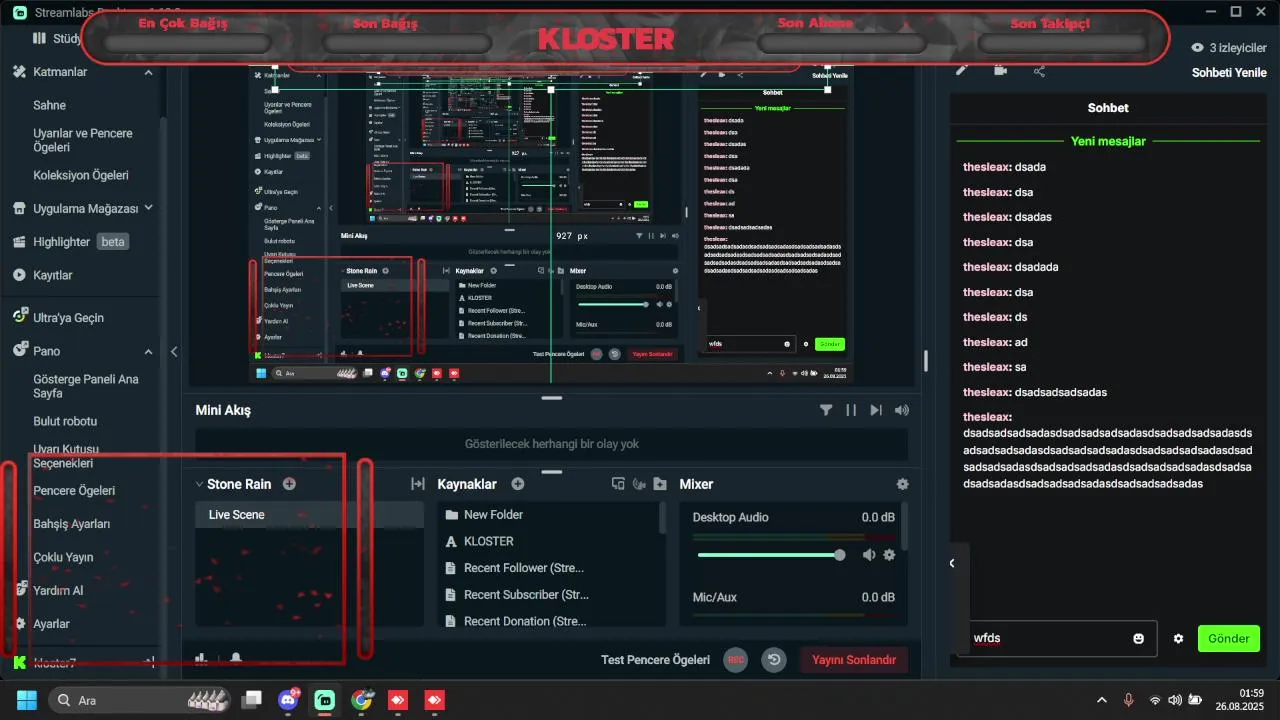Toggle the studio mode icon in Kaynaklar
Image resolution: width=1280 pixels, height=720 pixels.
click(618, 484)
